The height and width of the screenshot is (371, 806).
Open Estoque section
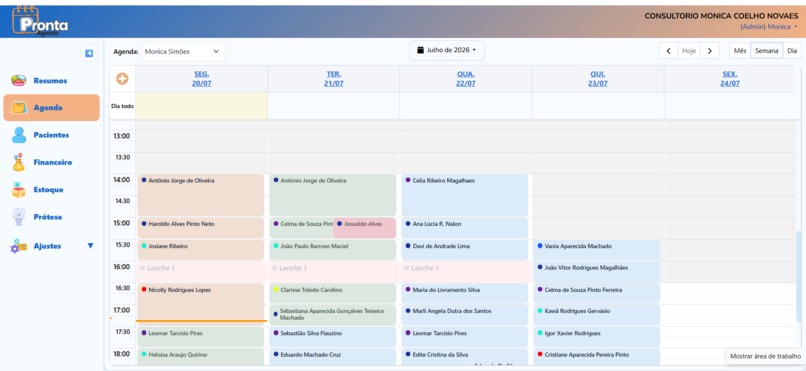48,190
